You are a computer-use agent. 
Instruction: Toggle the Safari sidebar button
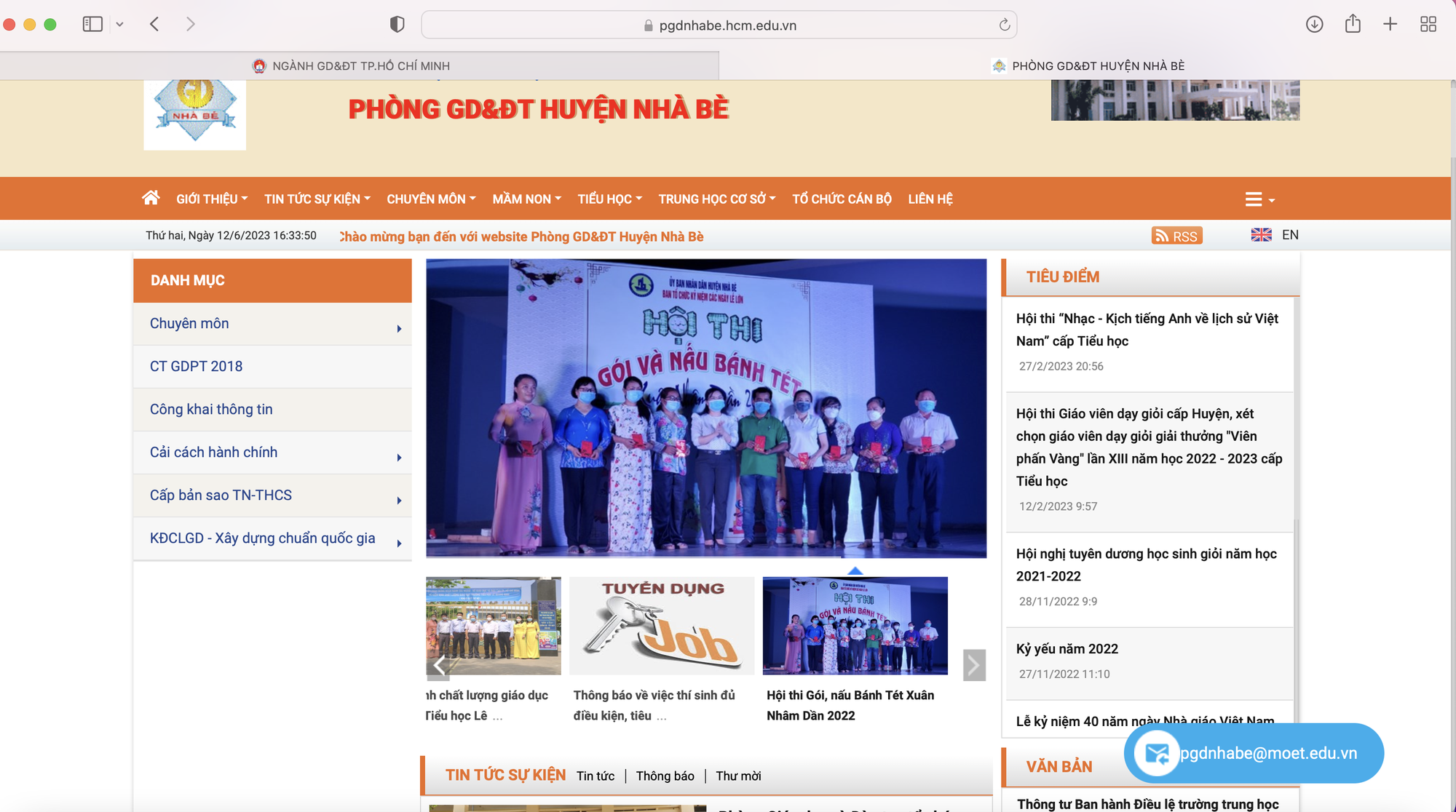[92, 24]
